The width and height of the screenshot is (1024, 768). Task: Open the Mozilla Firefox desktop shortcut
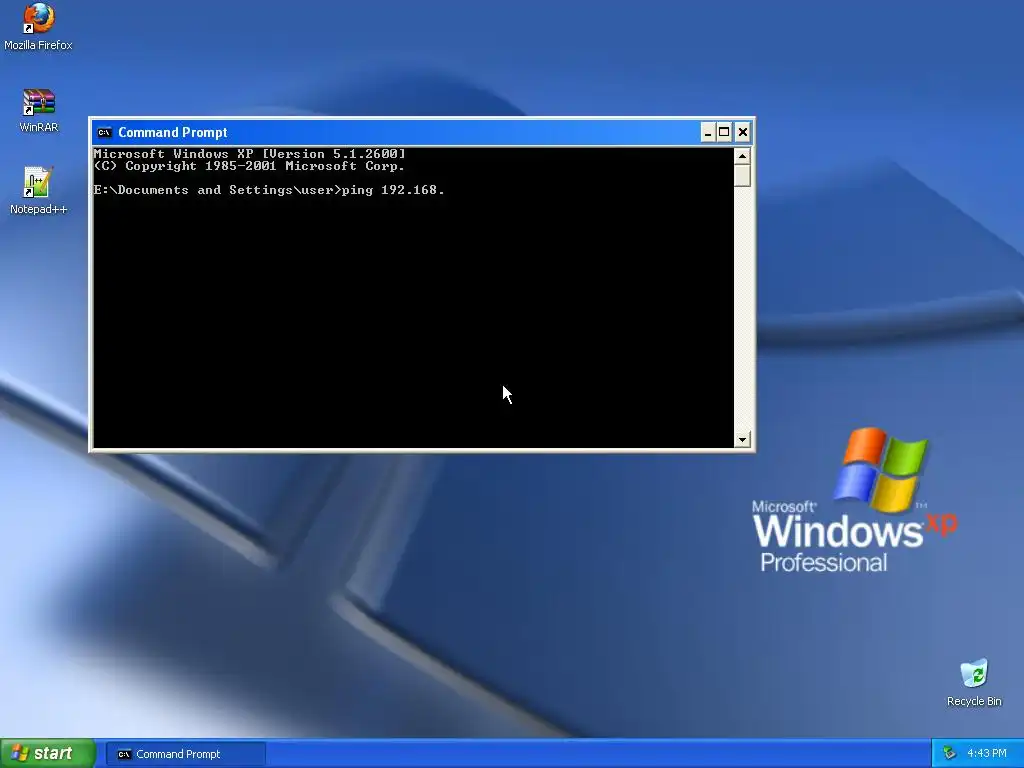point(38,26)
